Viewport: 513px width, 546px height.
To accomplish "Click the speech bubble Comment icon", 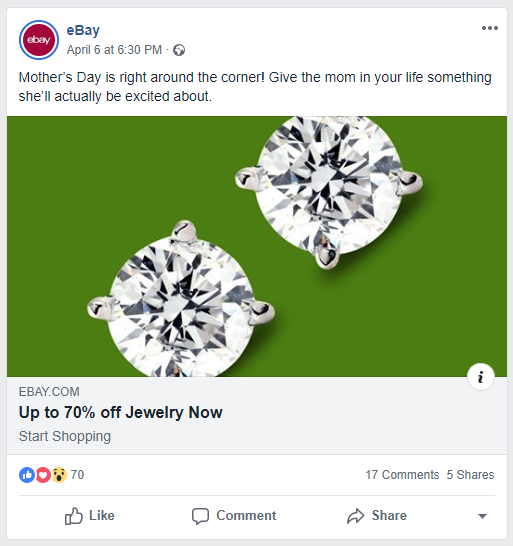I will pos(201,516).
